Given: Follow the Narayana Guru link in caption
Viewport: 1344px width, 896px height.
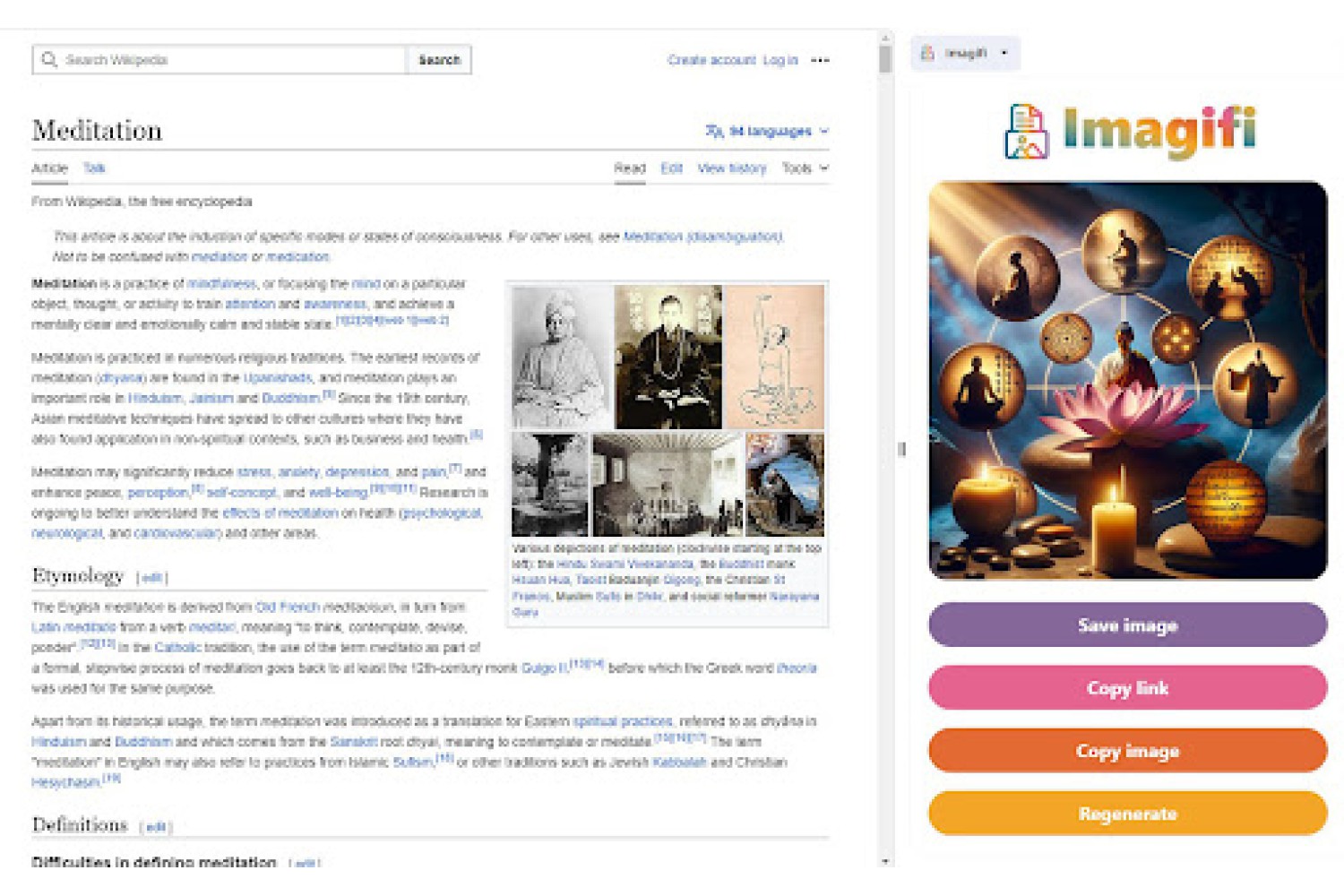Looking at the screenshot, I should [794, 596].
